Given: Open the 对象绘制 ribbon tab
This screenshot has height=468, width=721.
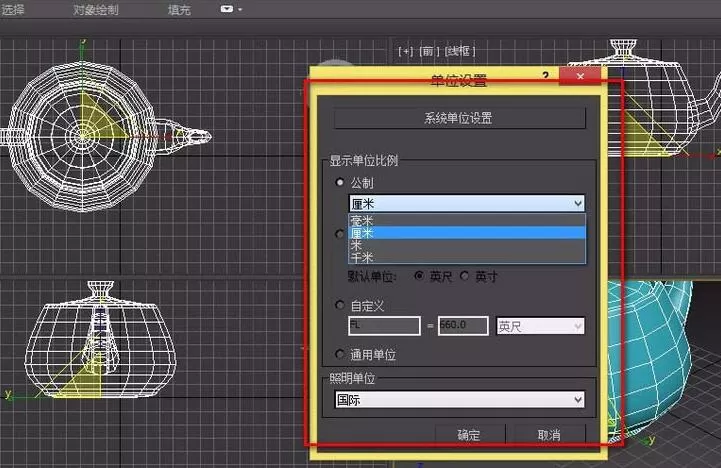Looking at the screenshot, I should pyautogui.click(x=96, y=10).
